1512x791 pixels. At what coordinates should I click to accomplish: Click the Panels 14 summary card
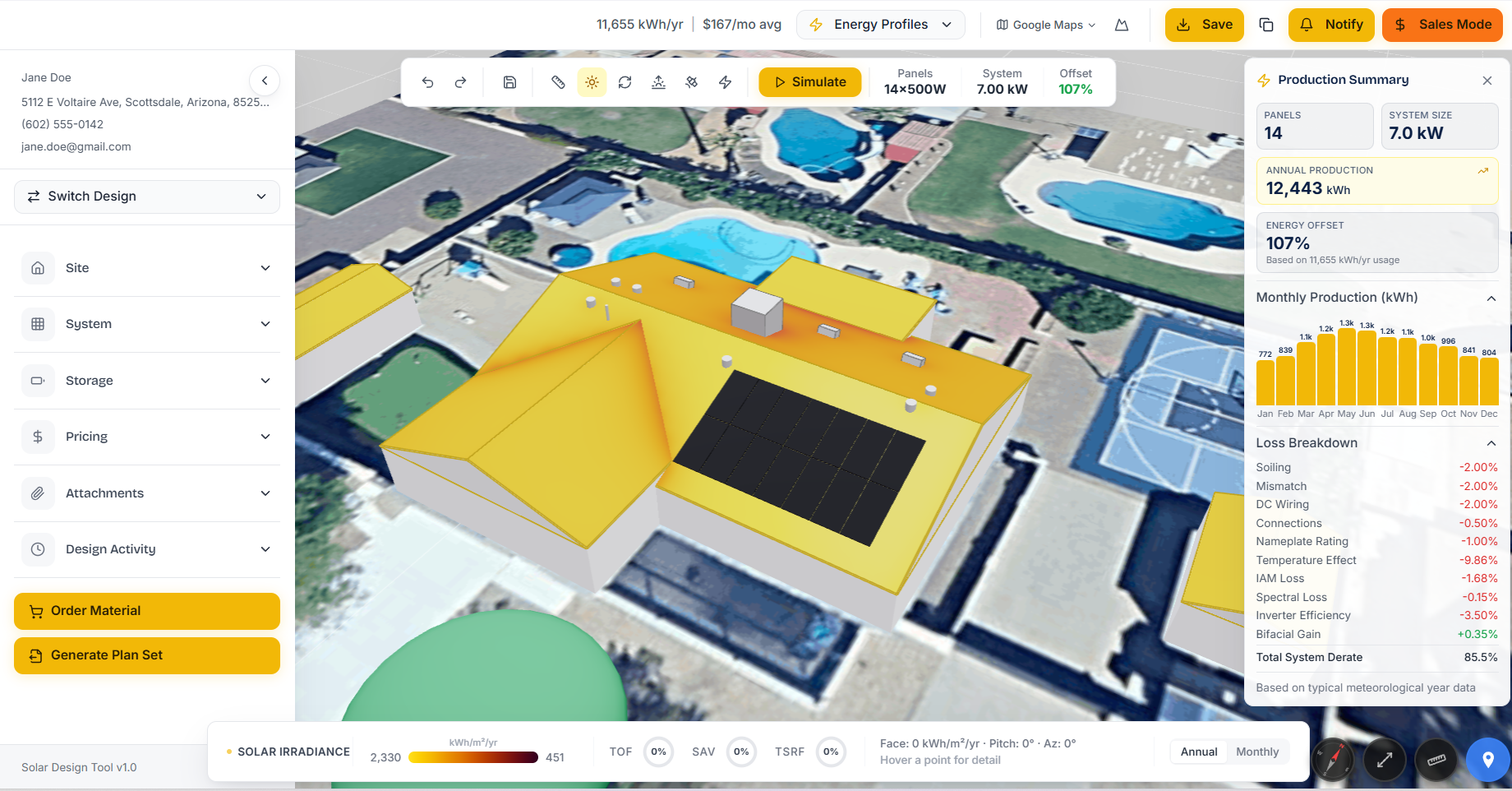pos(1315,126)
